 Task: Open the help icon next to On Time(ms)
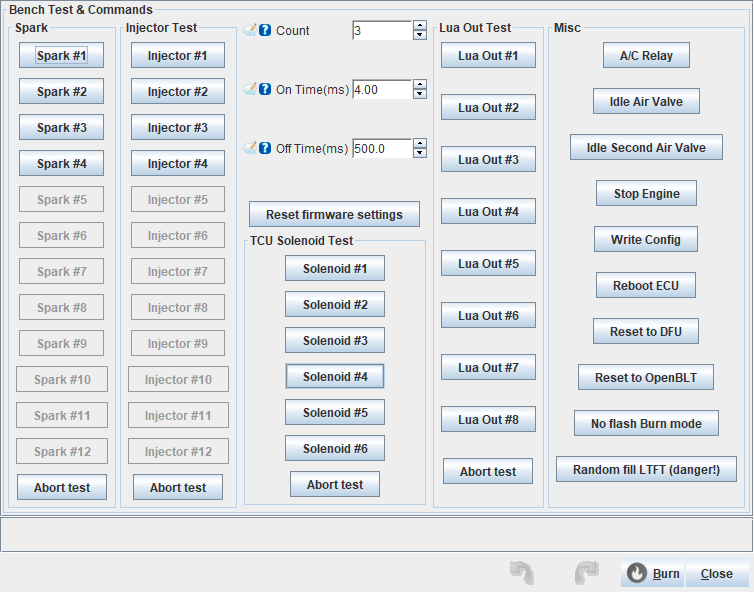pyautogui.click(x=265, y=89)
